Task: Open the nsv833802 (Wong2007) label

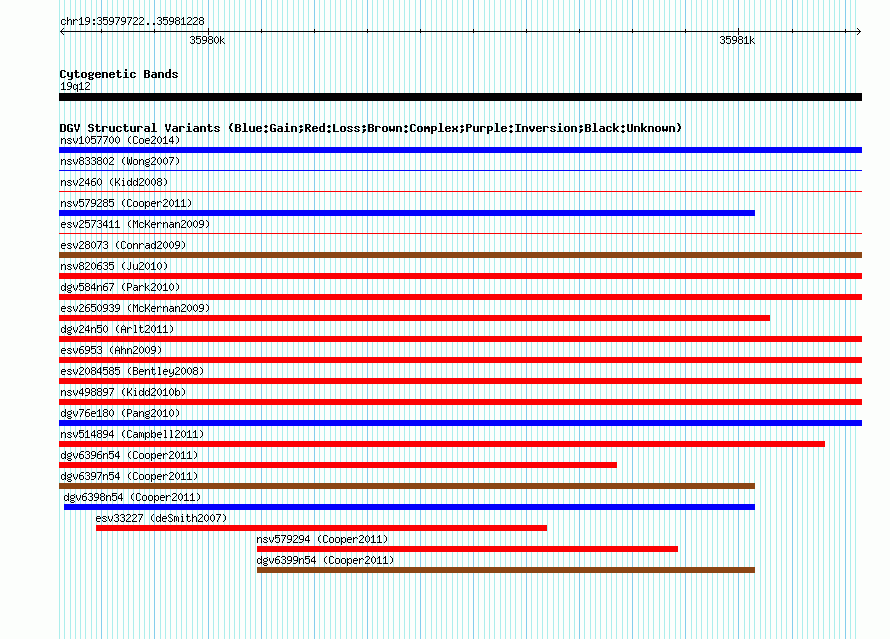Action: [120, 161]
